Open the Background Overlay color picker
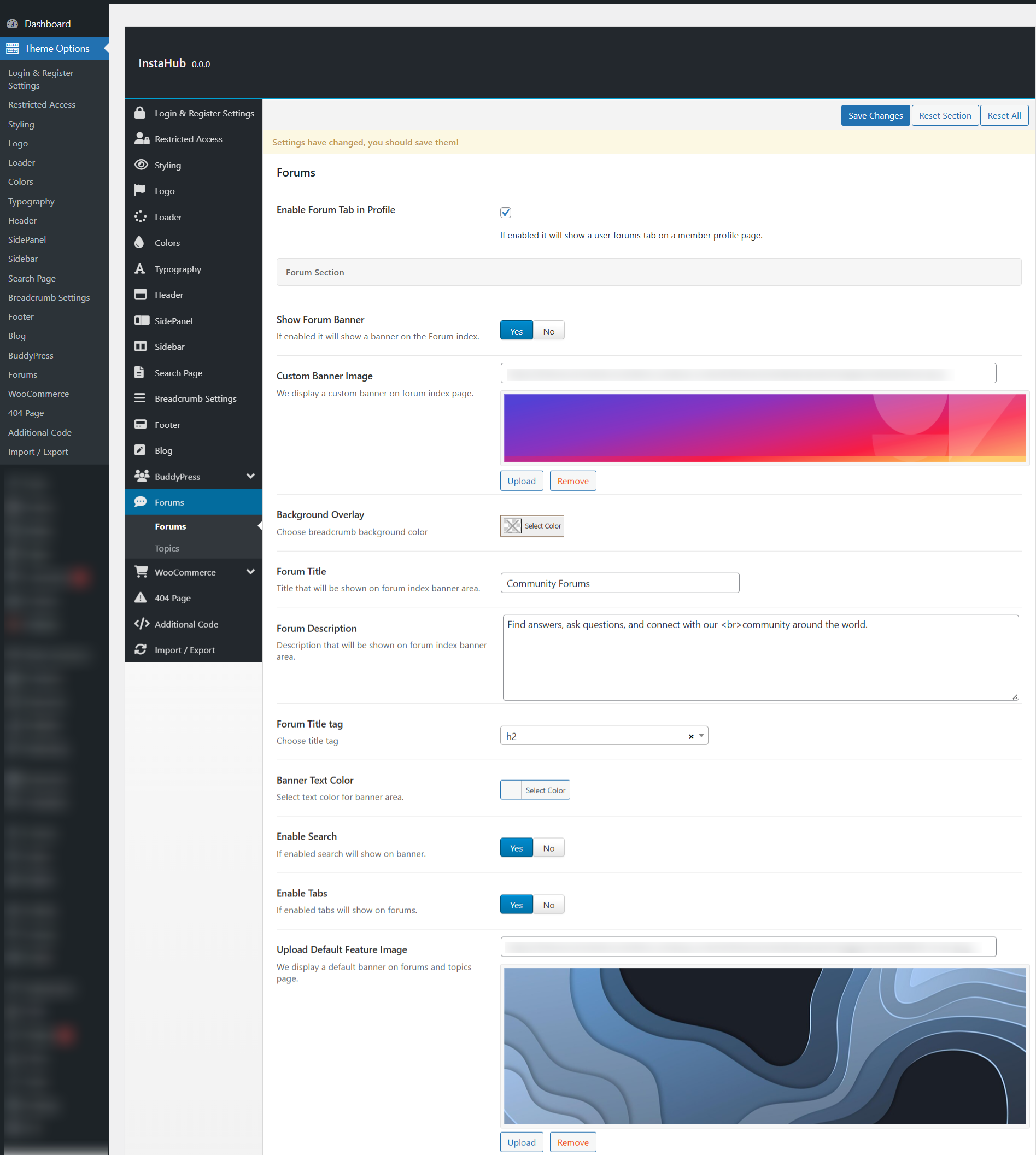The image size is (1036, 1155). click(x=531, y=526)
